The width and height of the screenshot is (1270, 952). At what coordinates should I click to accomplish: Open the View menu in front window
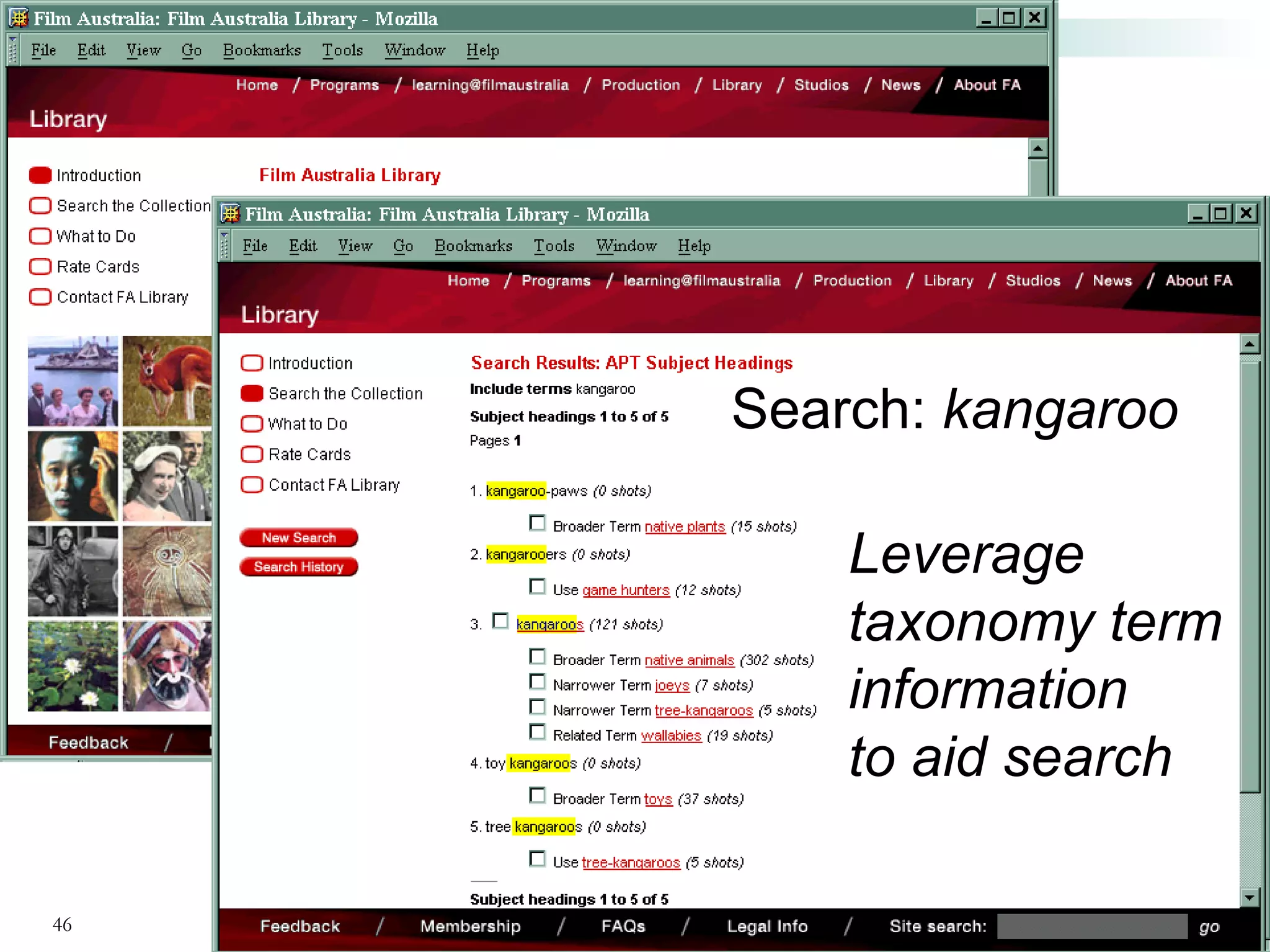(x=355, y=246)
